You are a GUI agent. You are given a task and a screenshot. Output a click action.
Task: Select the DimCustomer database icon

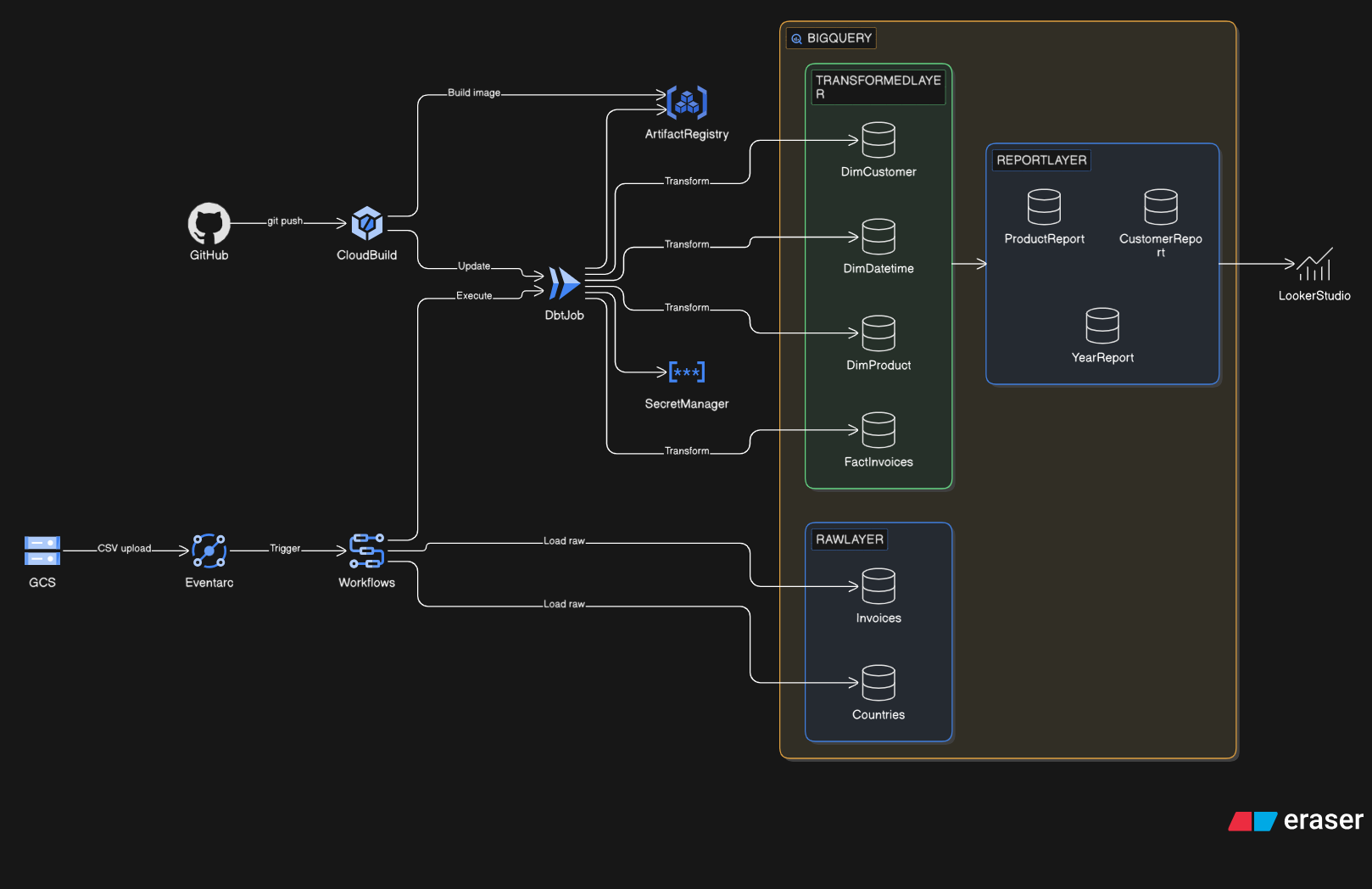click(878, 143)
